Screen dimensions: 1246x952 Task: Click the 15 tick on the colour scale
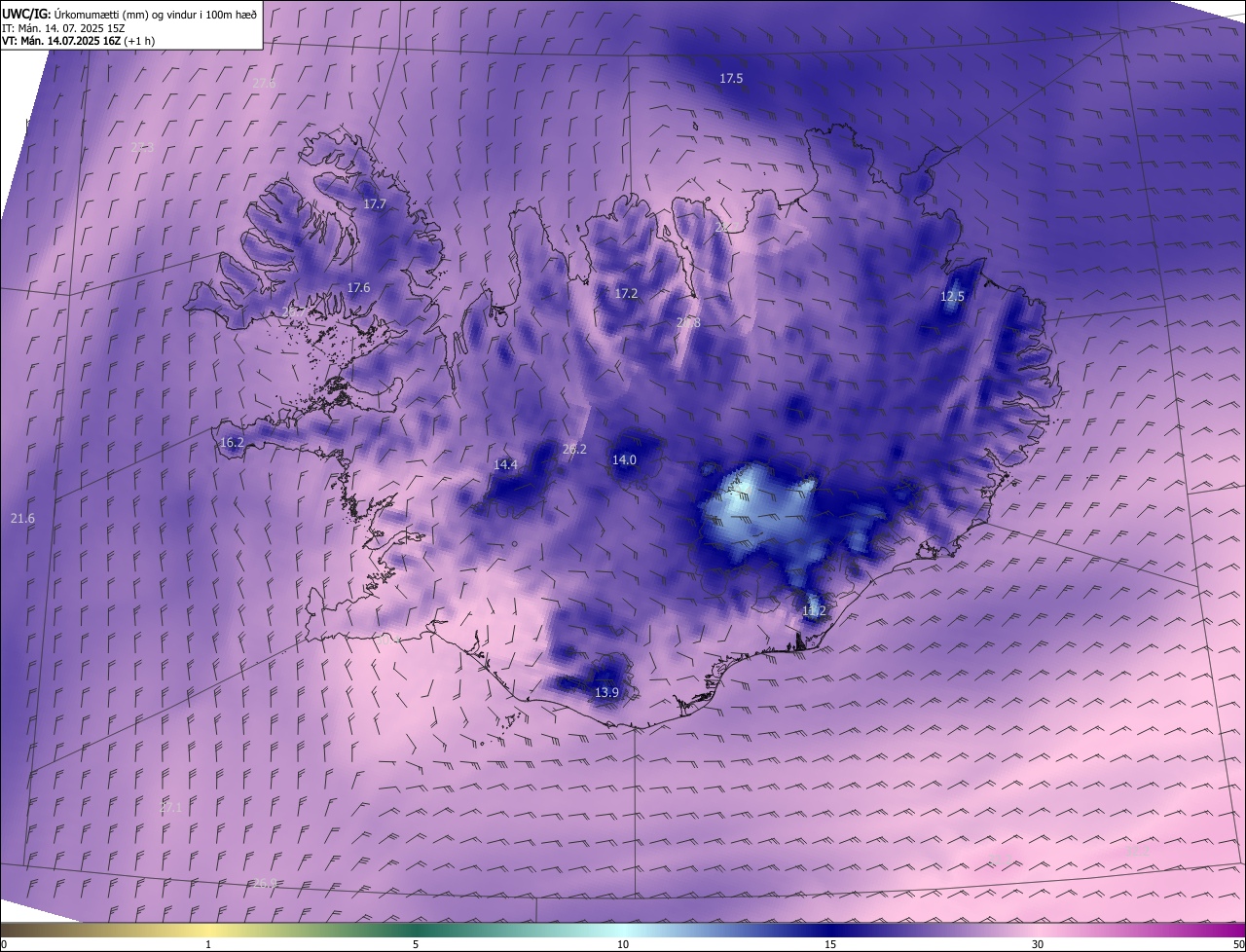pos(830,944)
